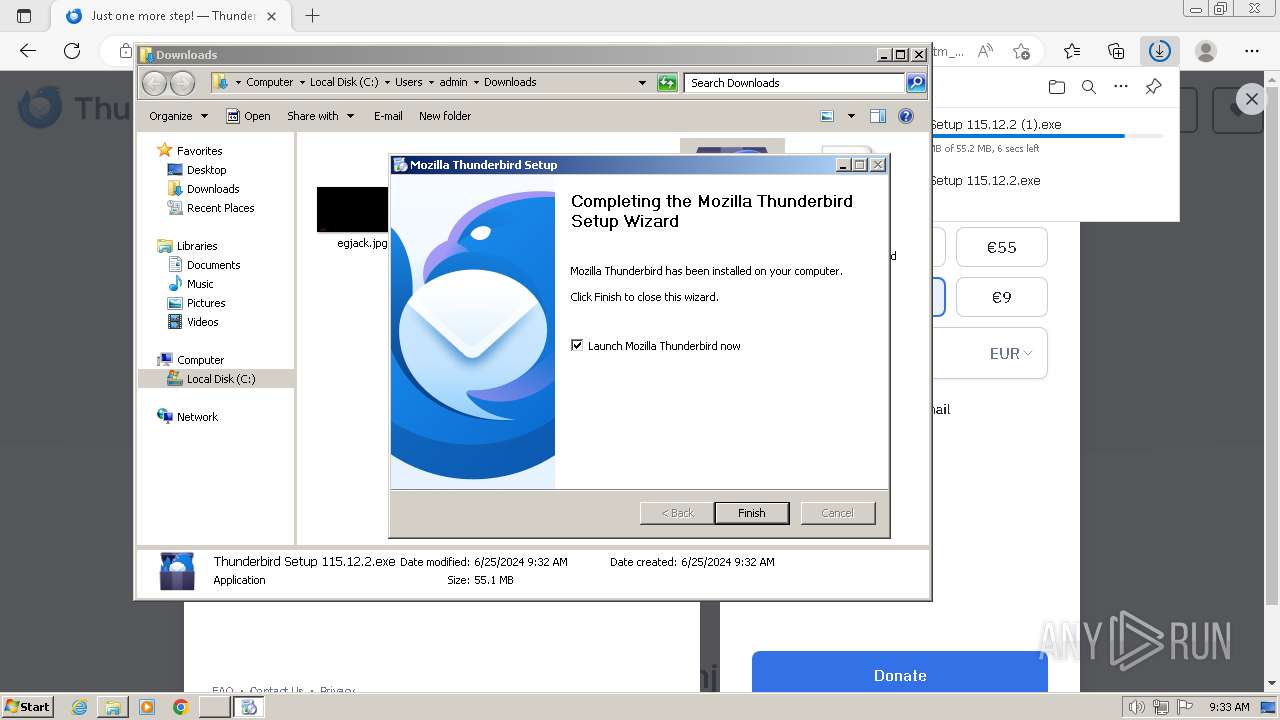Open Organize menu in Downloads window
Screen dimensions: 1280x720
click(178, 116)
